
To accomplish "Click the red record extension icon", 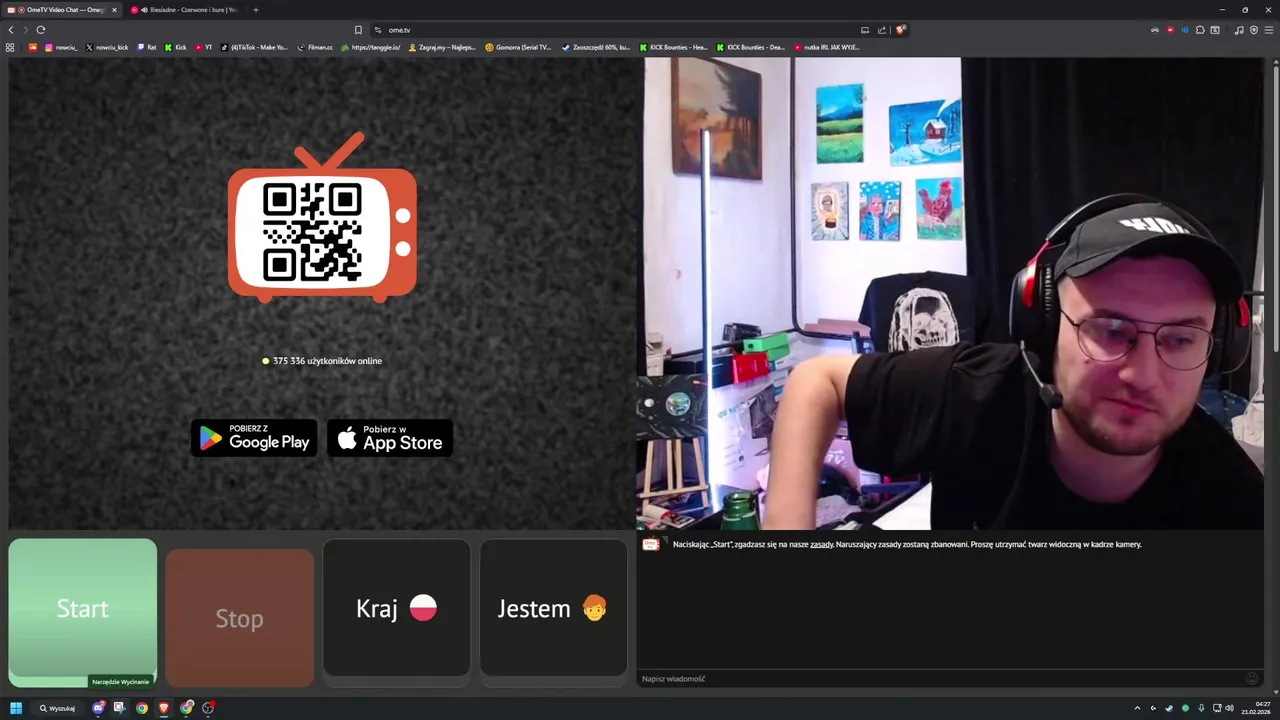I will pyautogui.click(x=1170, y=30).
